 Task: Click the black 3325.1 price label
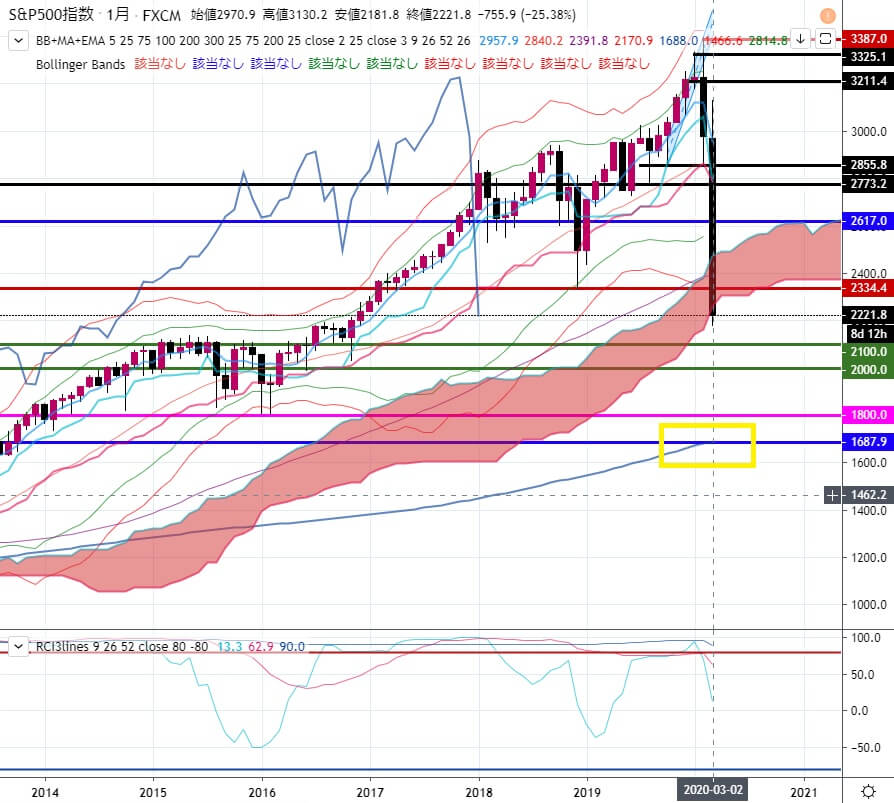coord(868,56)
